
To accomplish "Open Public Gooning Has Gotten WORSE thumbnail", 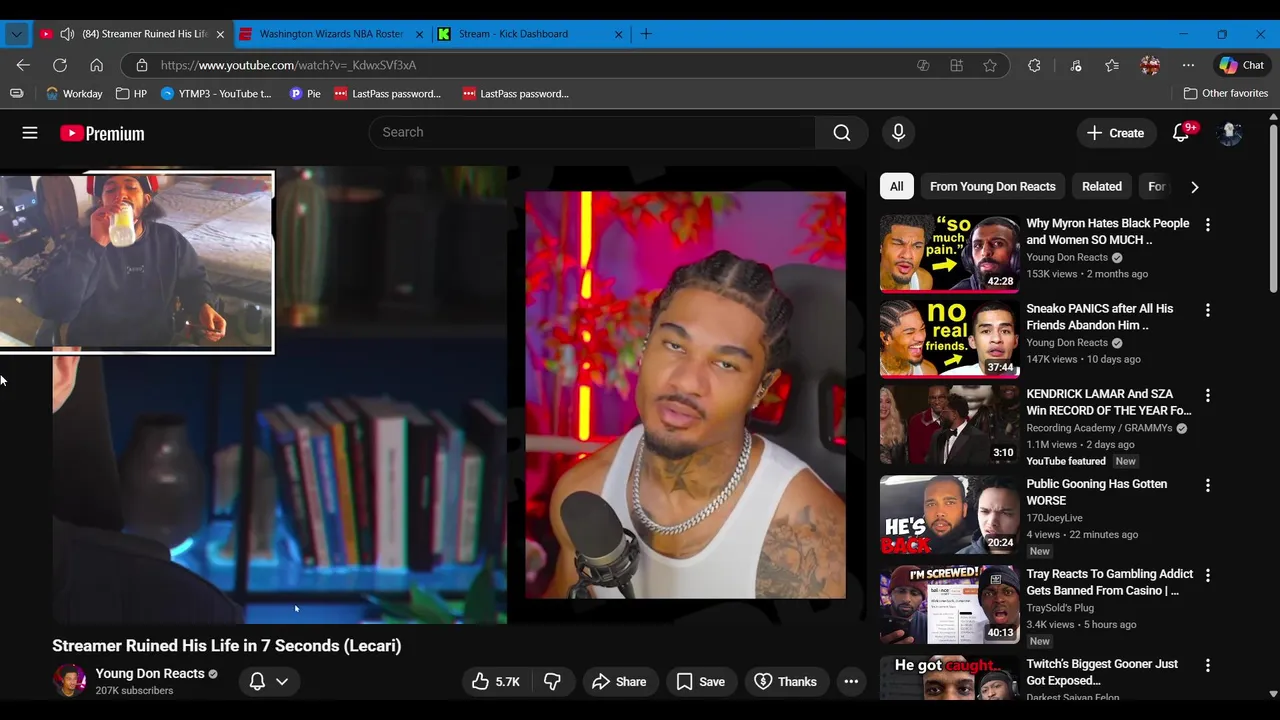I will tap(949, 514).
